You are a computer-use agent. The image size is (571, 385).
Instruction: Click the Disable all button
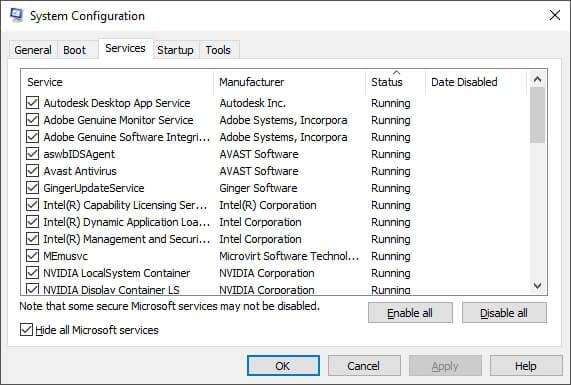tap(504, 313)
